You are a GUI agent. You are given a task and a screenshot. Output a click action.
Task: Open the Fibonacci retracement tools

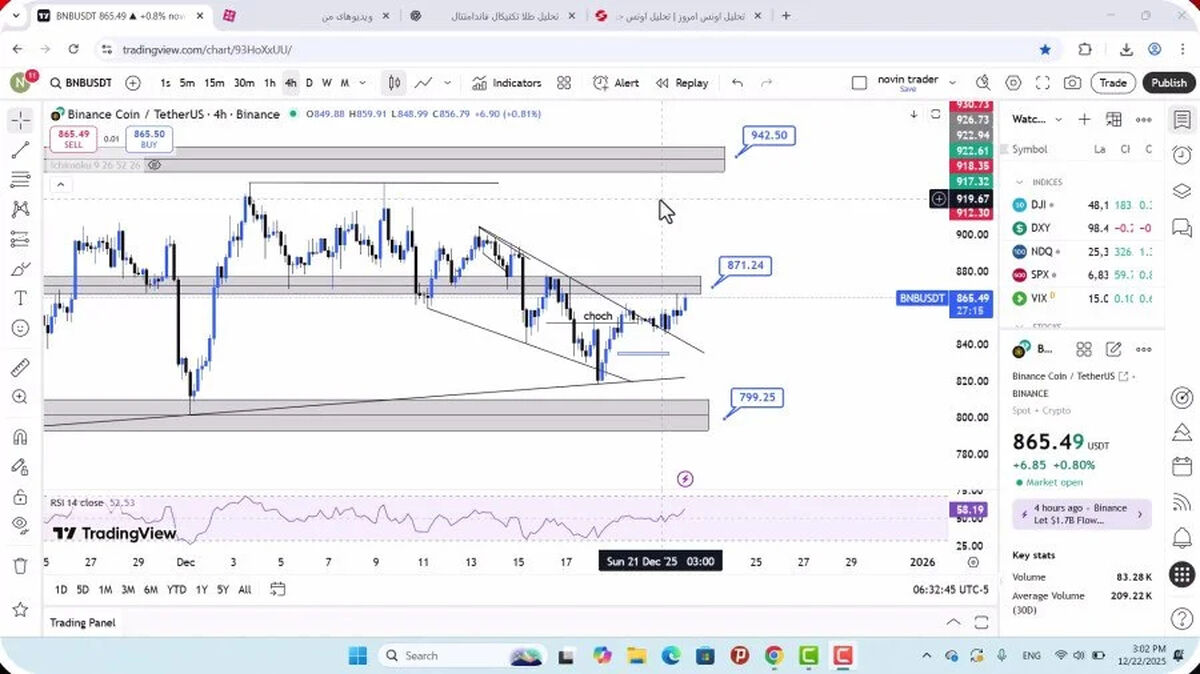tap(20, 180)
